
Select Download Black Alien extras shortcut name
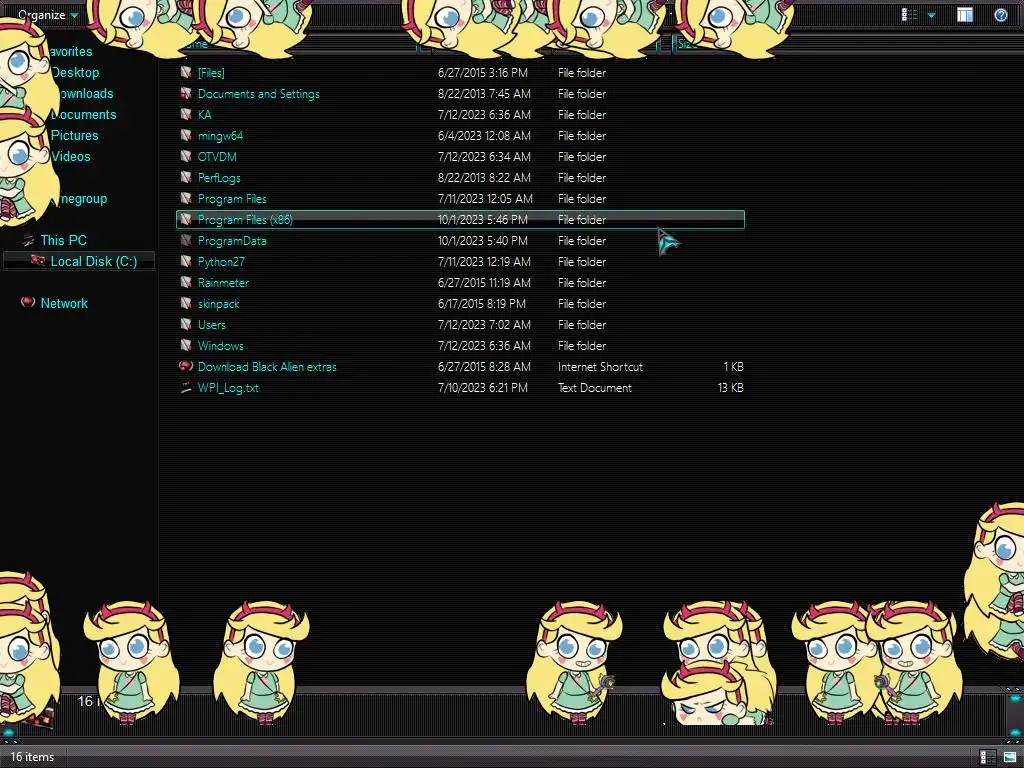[x=267, y=366]
